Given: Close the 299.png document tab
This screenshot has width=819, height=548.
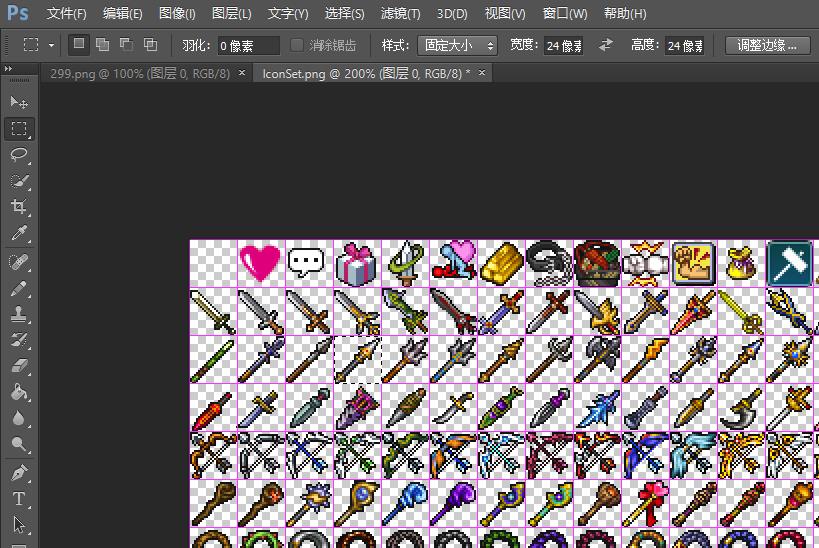Looking at the screenshot, I should 242,73.
